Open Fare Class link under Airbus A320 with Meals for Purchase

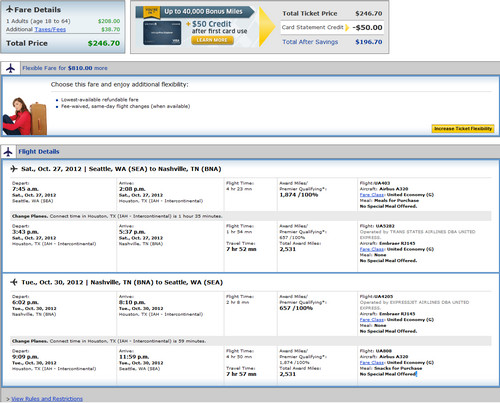(372, 195)
